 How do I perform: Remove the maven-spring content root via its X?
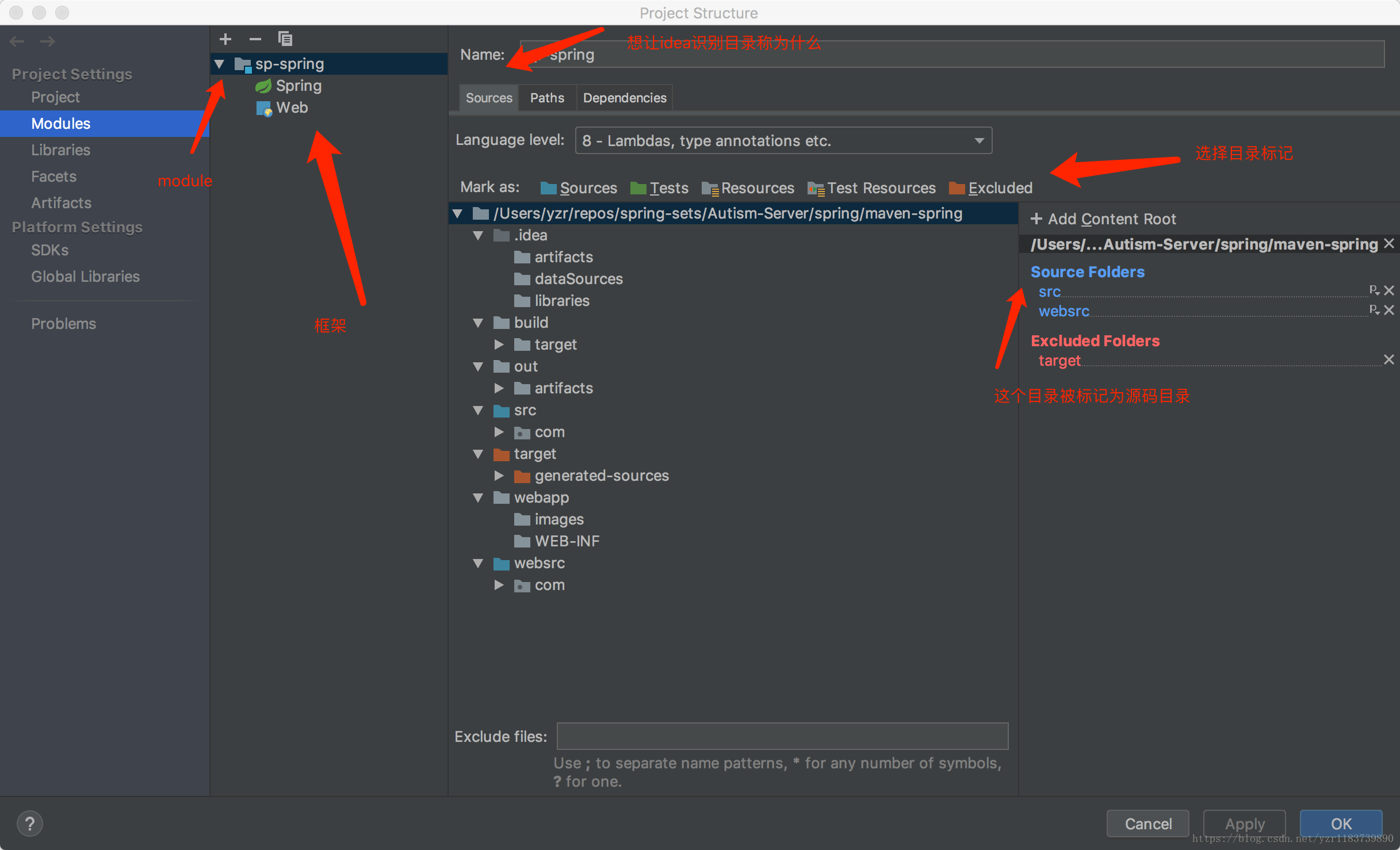click(1390, 243)
